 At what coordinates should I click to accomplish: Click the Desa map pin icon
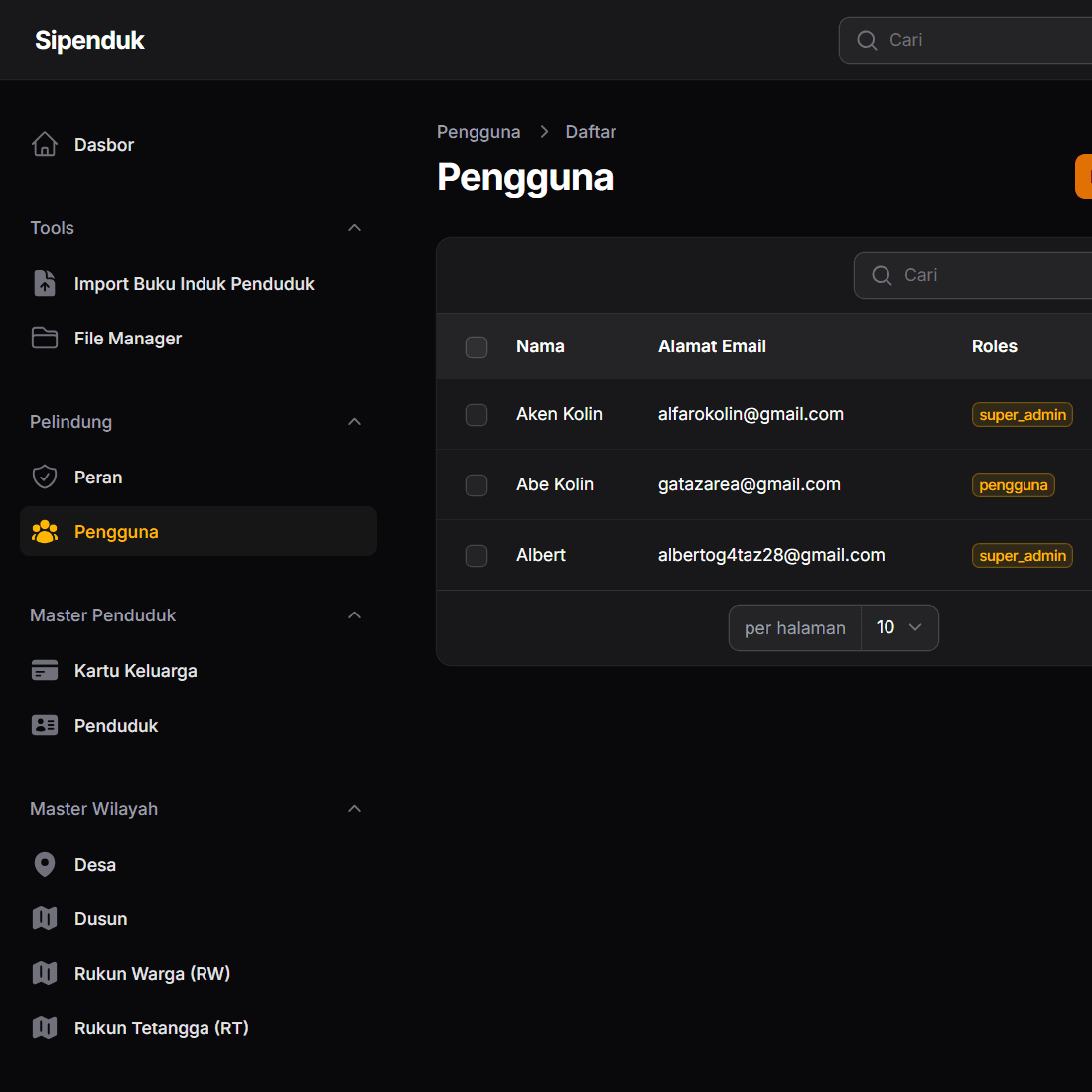[x=45, y=865]
